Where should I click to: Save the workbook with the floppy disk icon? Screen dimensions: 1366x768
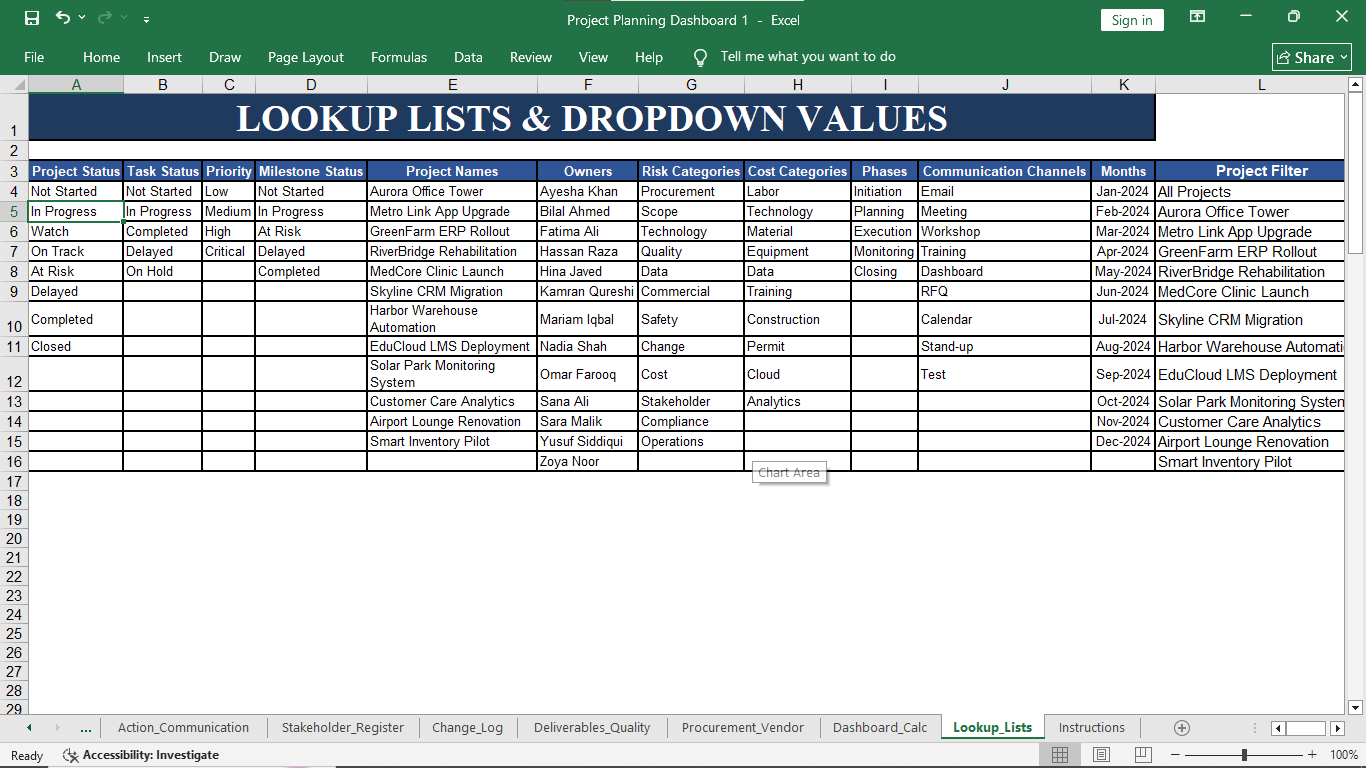point(32,18)
